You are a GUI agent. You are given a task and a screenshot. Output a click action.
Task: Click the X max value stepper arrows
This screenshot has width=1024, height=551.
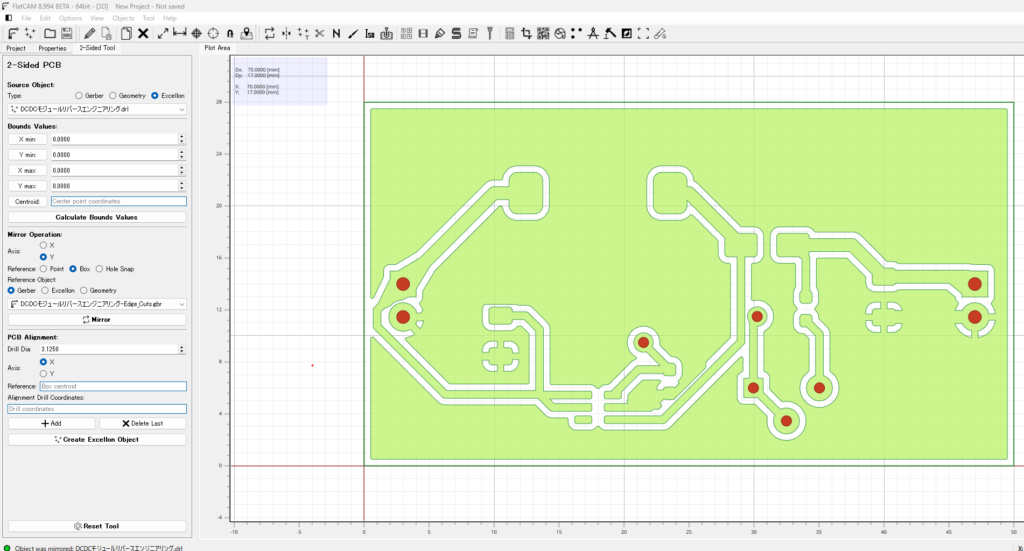(182, 170)
